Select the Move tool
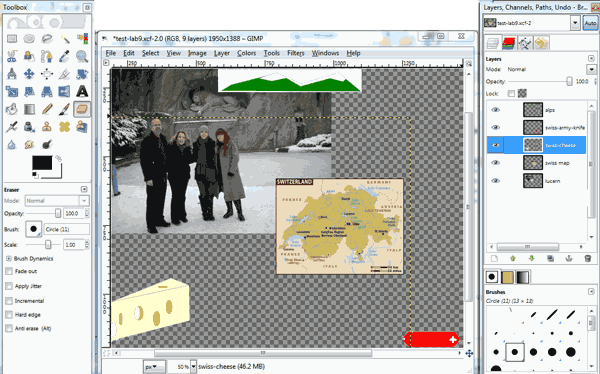The height and width of the screenshot is (374, 600). [29, 73]
